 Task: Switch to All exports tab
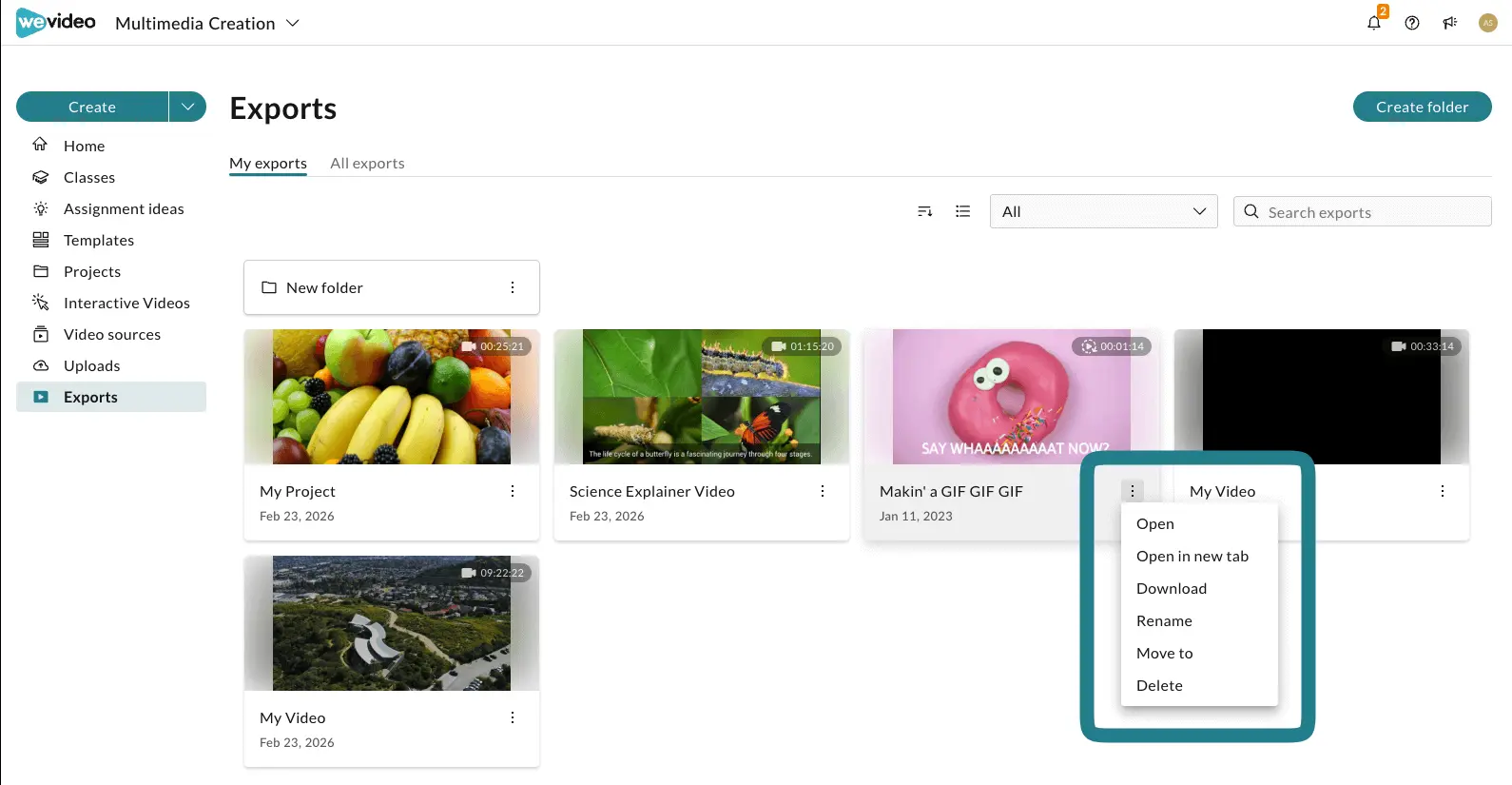coord(367,163)
